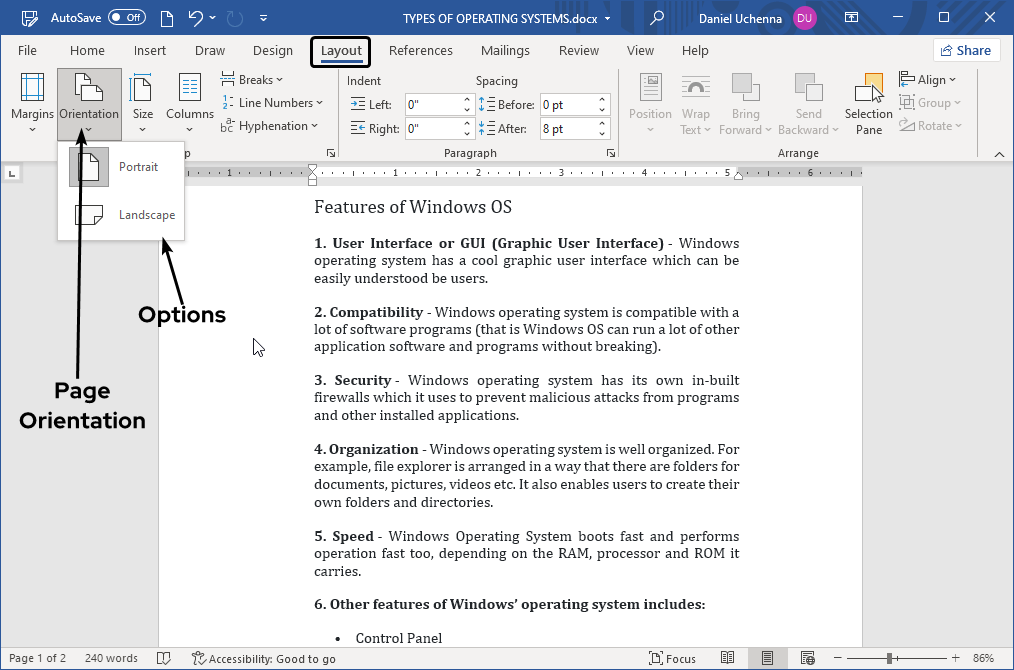Click the Indent Left input field
1014x670 pixels.
pos(433,103)
